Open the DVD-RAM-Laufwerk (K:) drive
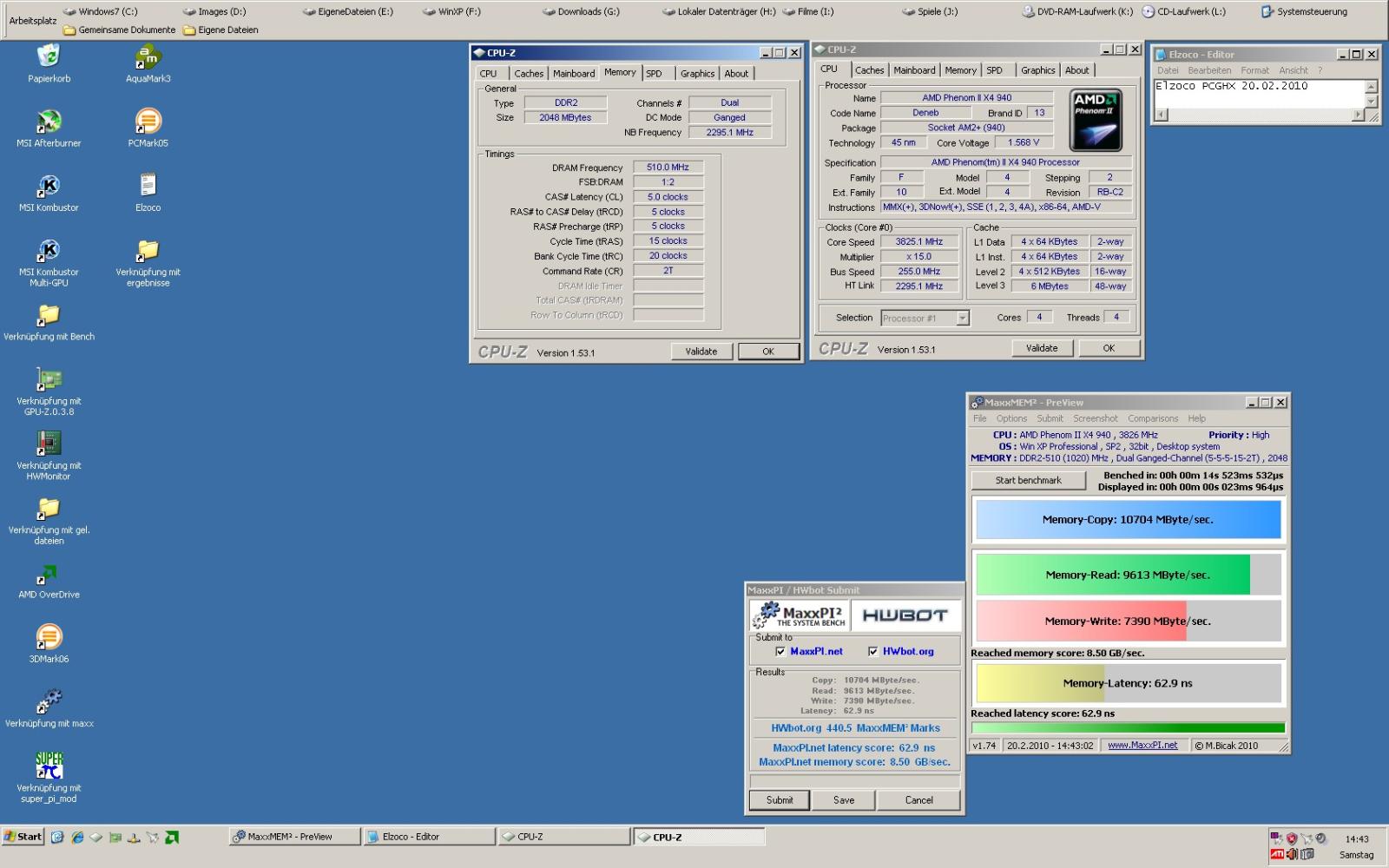Image resolution: width=1389 pixels, height=868 pixels. click(x=1076, y=12)
